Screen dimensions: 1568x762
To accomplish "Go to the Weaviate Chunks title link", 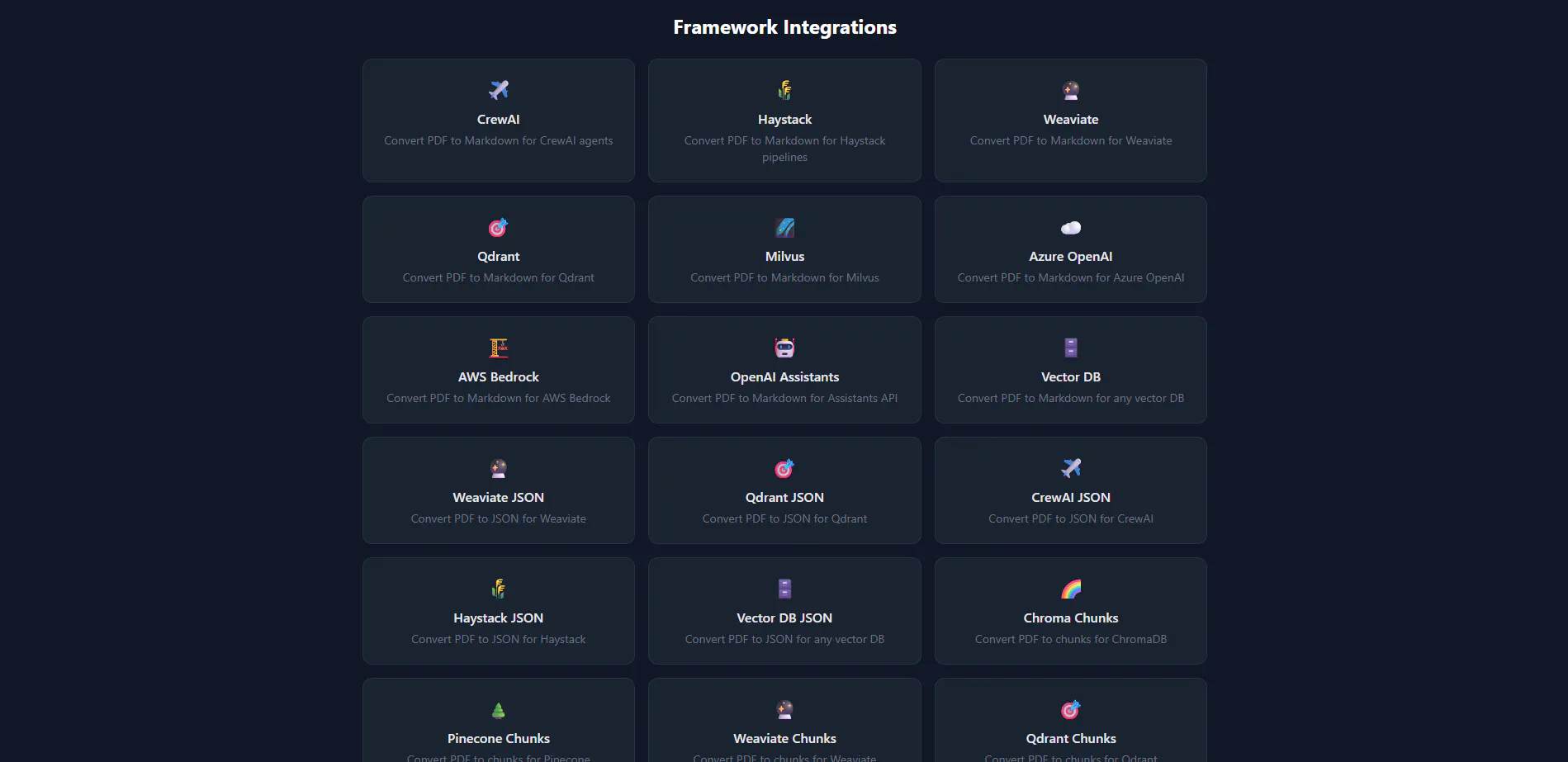I will (x=784, y=739).
